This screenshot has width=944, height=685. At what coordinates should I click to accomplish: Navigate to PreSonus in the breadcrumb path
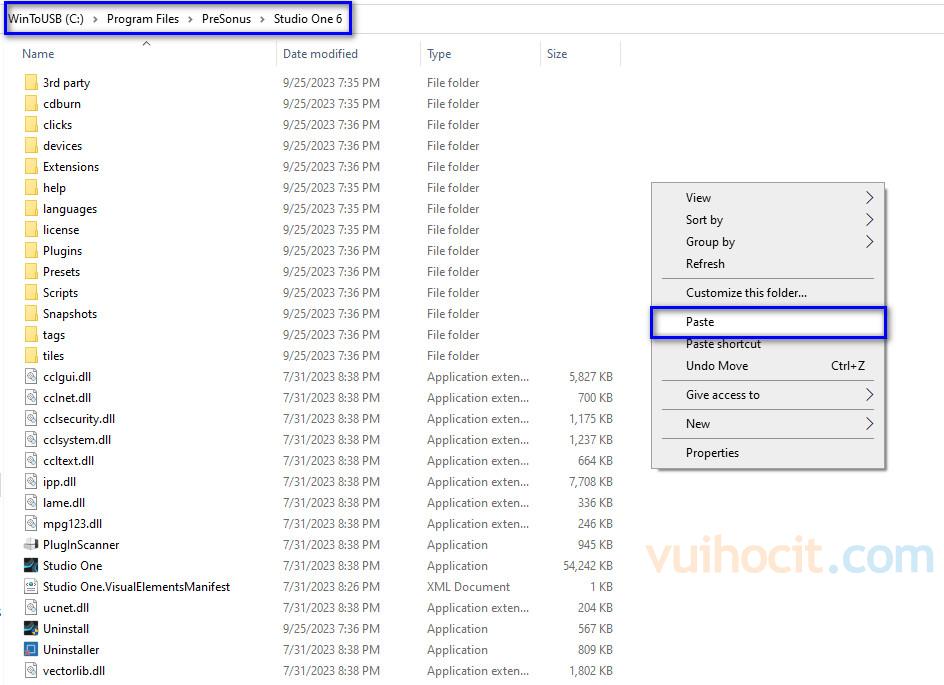coord(226,19)
